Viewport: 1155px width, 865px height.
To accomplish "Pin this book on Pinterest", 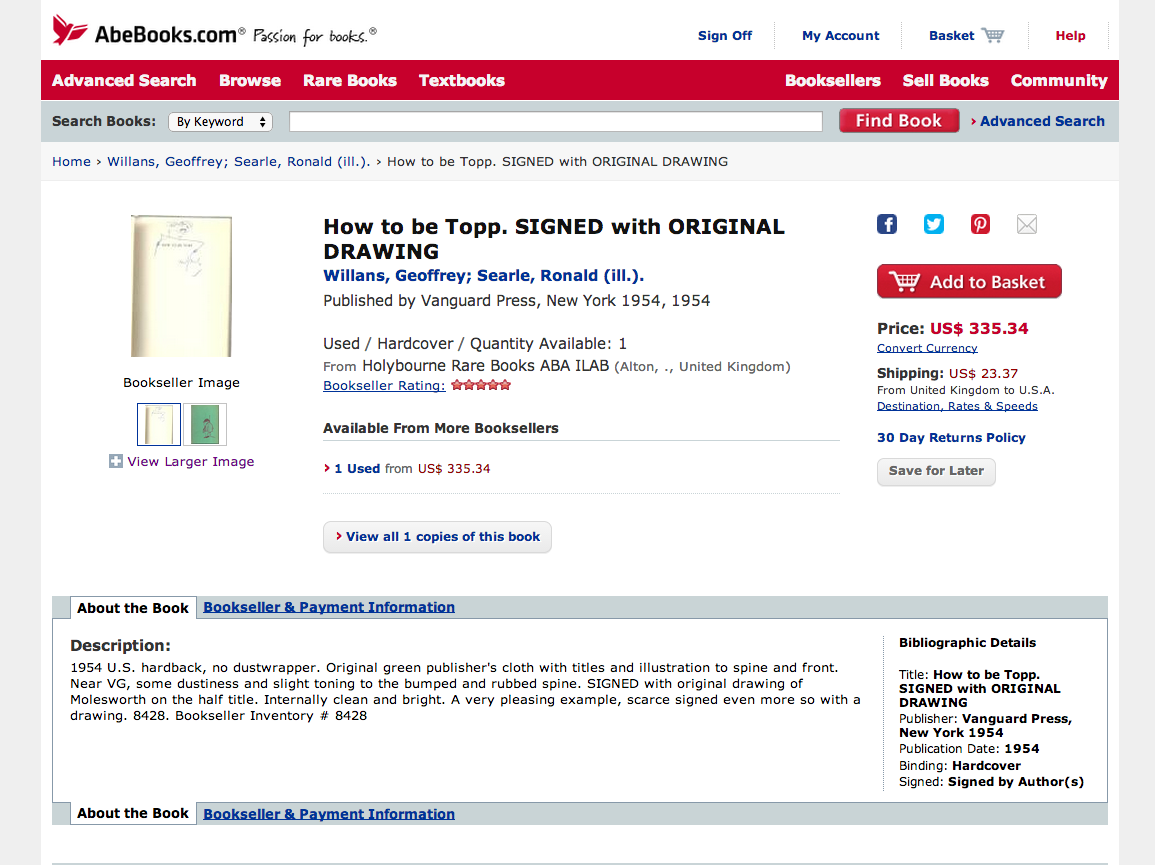I will 980,224.
